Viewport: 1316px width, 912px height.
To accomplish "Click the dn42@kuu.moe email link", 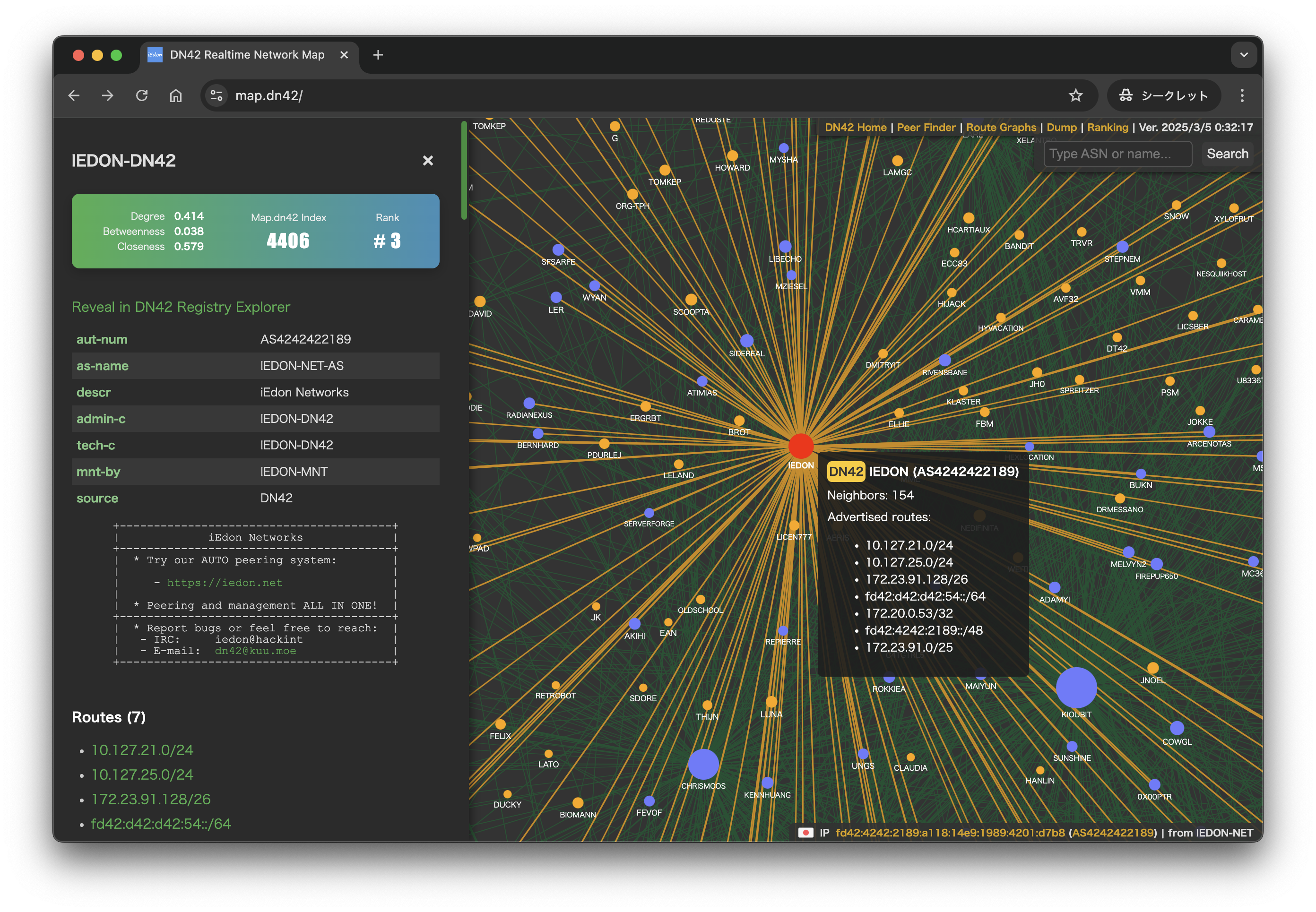I will [x=256, y=650].
